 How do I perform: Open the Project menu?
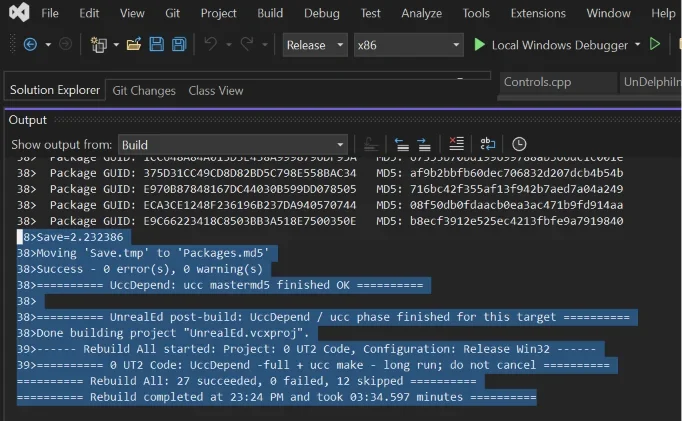[218, 13]
